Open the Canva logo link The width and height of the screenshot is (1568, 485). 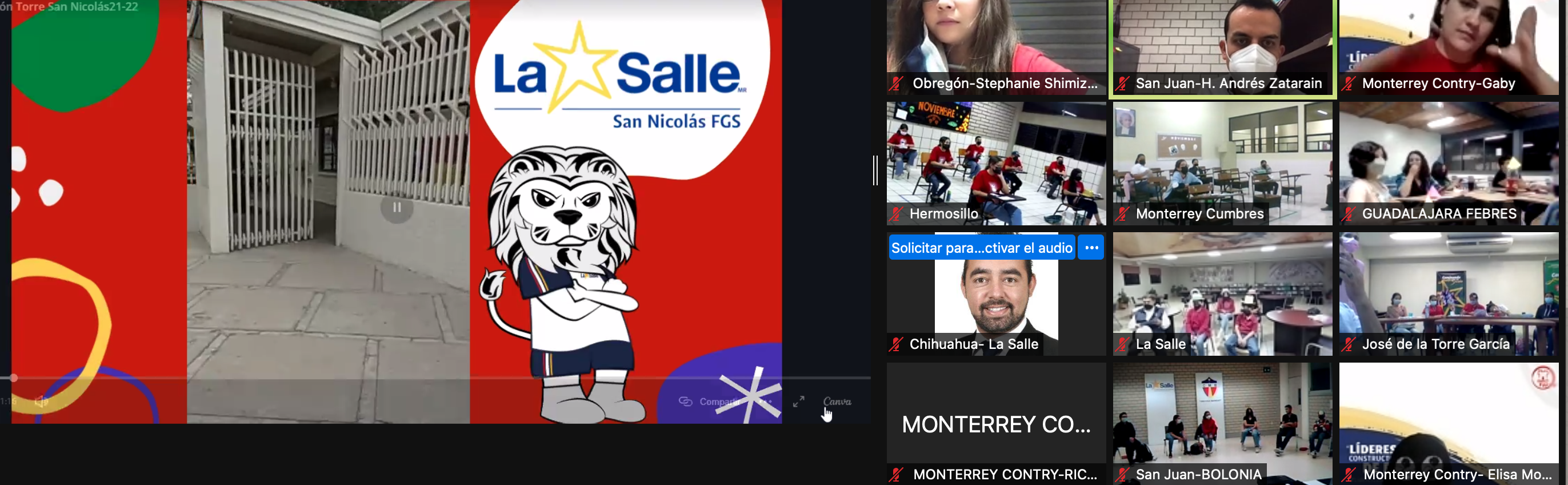click(x=837, y=401)
